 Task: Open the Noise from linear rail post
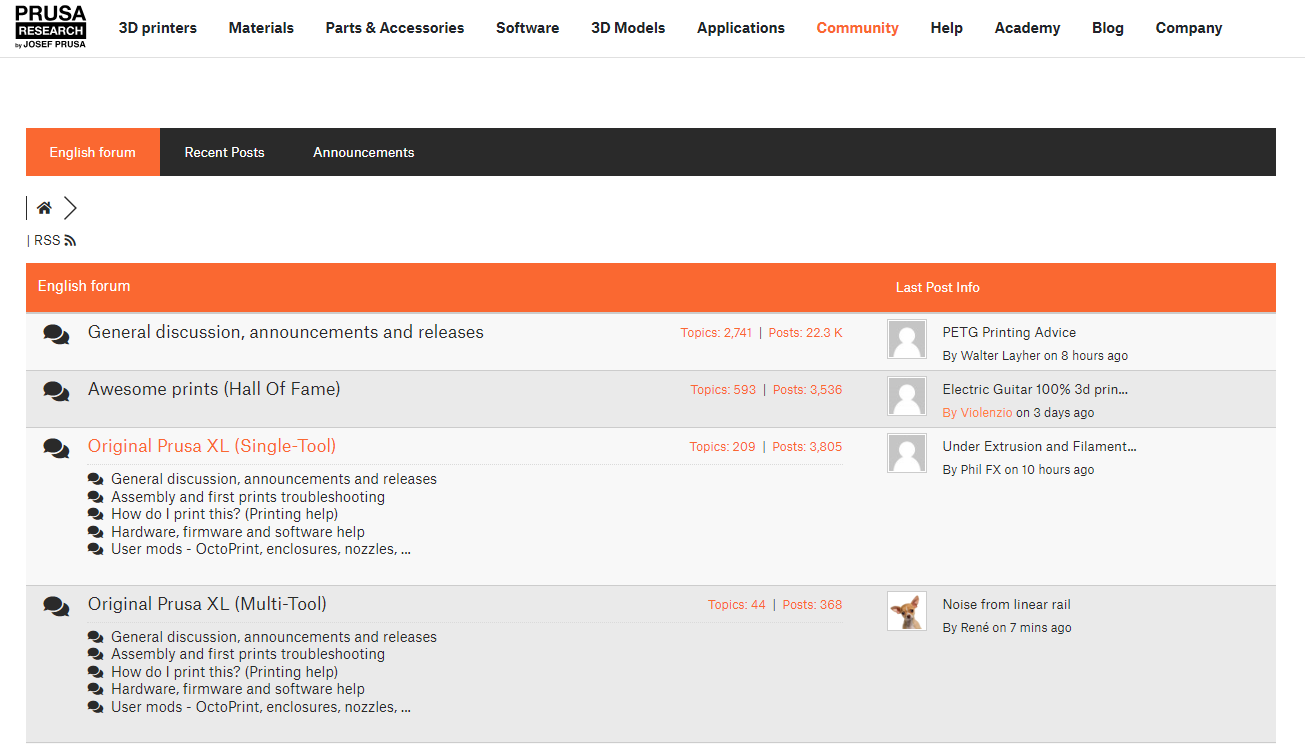point(1006,604)
